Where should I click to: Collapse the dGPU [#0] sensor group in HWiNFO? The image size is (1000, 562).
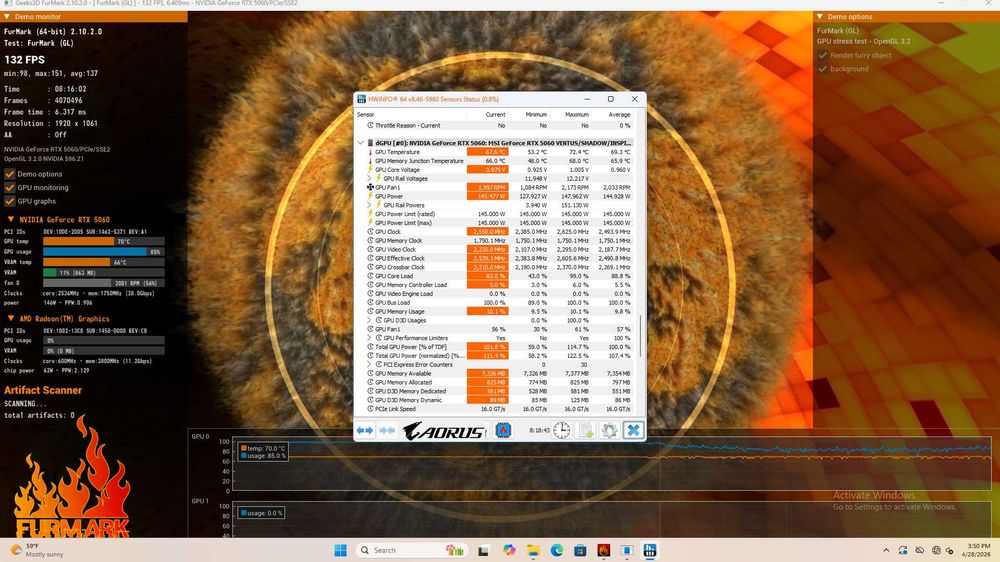[361, 143]
